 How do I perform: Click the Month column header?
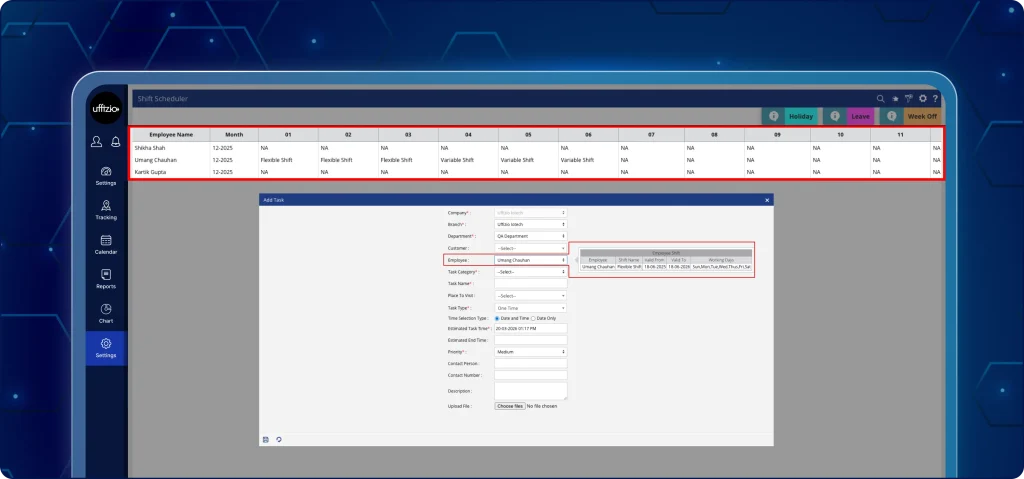(234, 135)
